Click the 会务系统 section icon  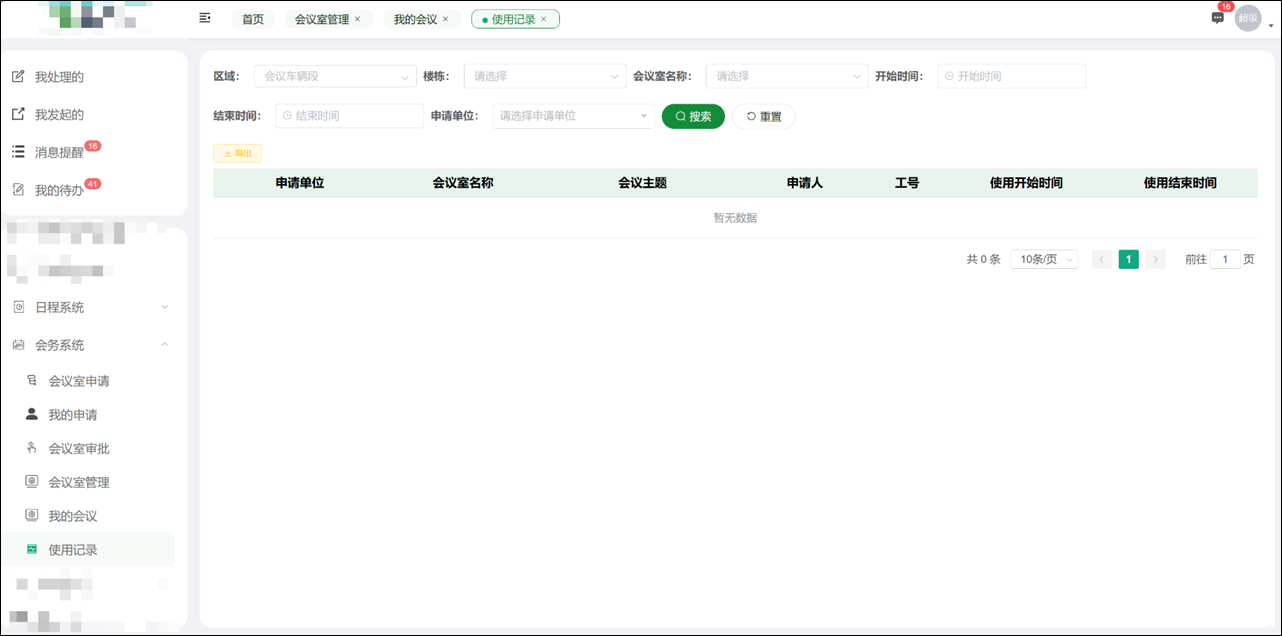click(x=18, y=344)
